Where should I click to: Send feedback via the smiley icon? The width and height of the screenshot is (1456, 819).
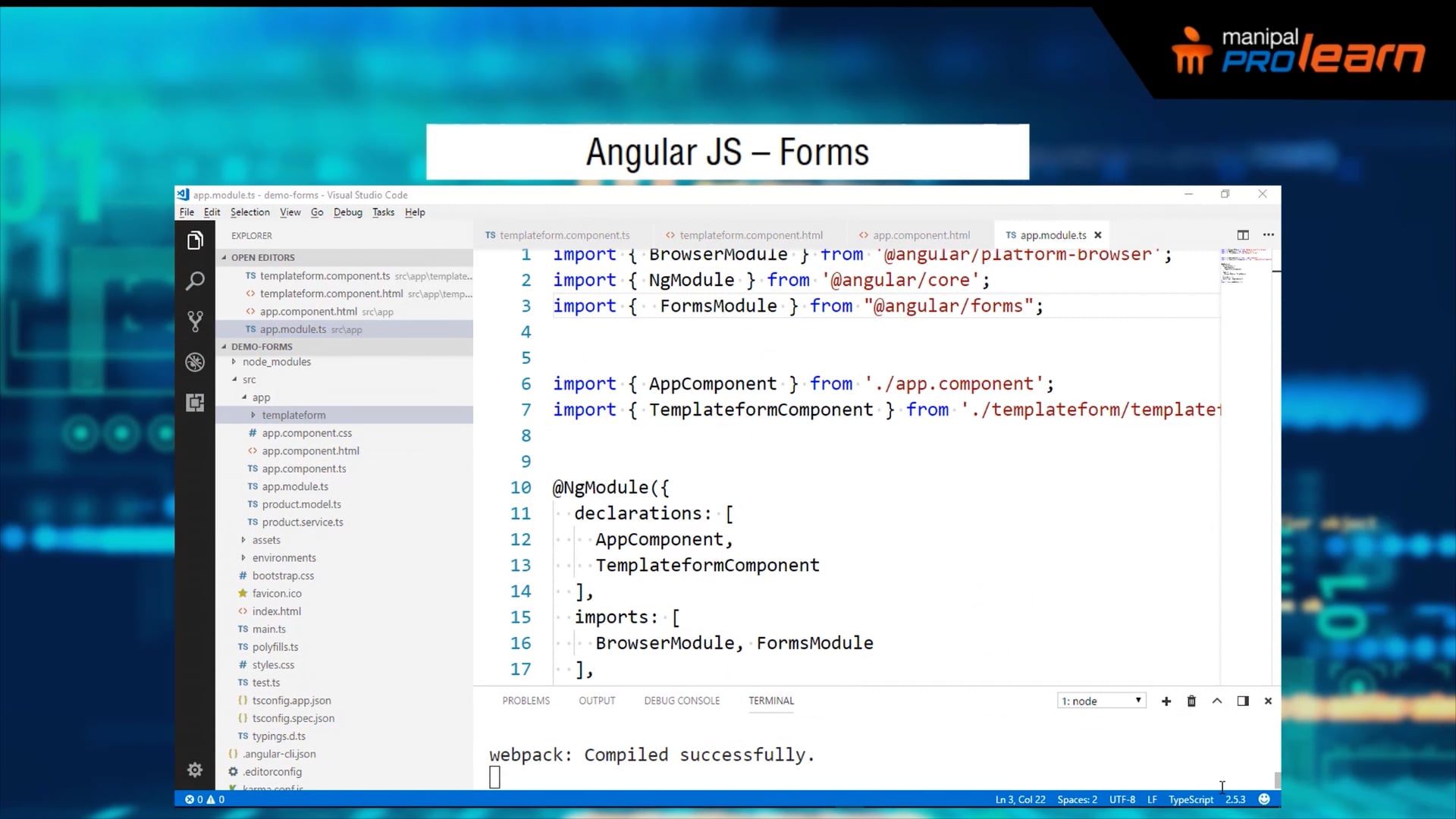[1264, 799]
